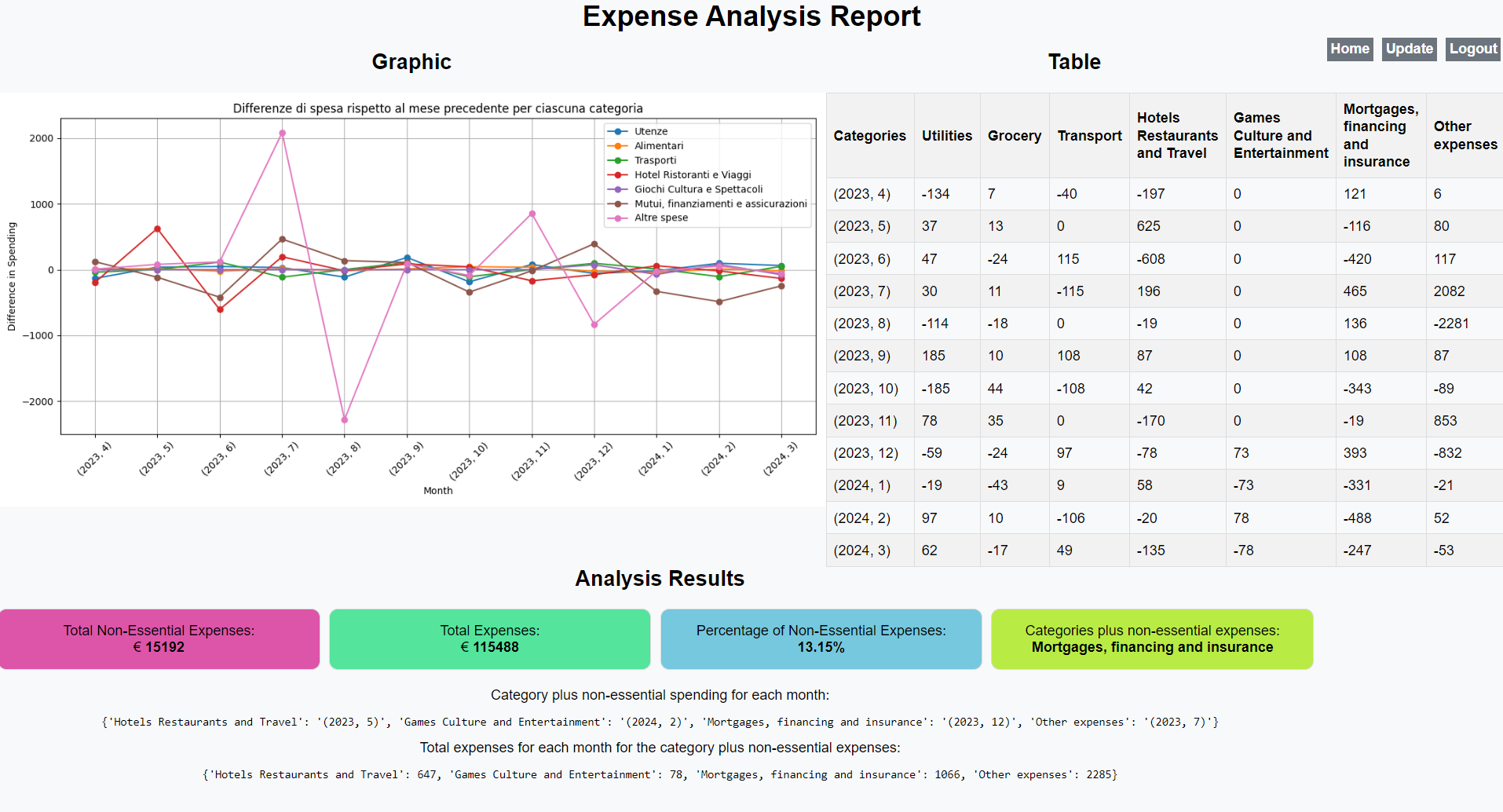Click the Altre spese legend entry

(x=649, y=218)
